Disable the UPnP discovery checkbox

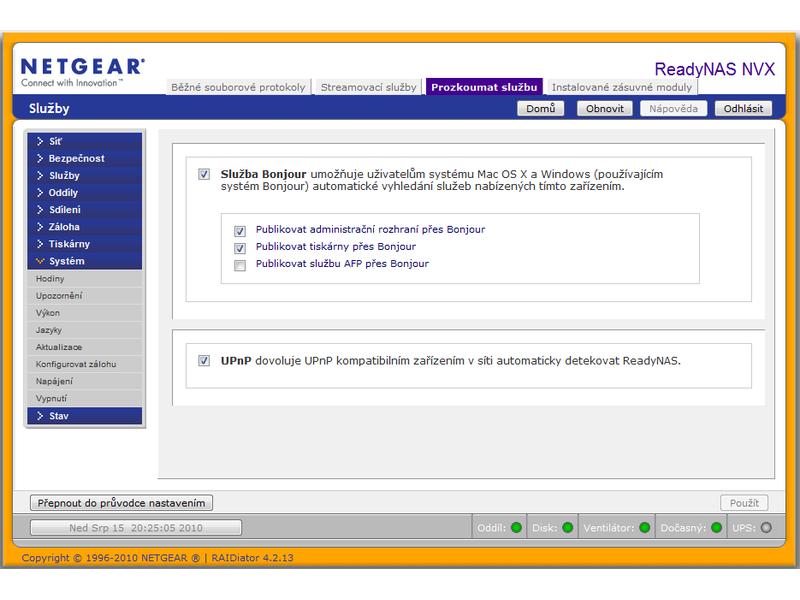click(204, 361)
